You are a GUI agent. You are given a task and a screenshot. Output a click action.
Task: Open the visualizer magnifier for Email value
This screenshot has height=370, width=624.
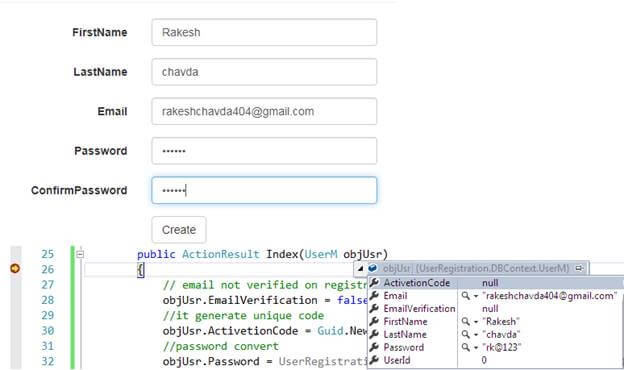coord(465,296)
